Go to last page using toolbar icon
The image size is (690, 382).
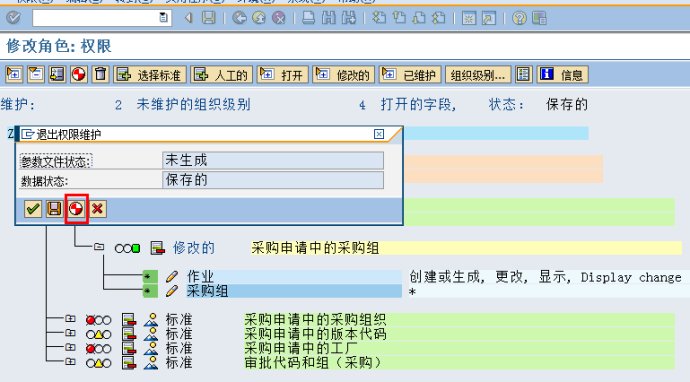(439, 18)
